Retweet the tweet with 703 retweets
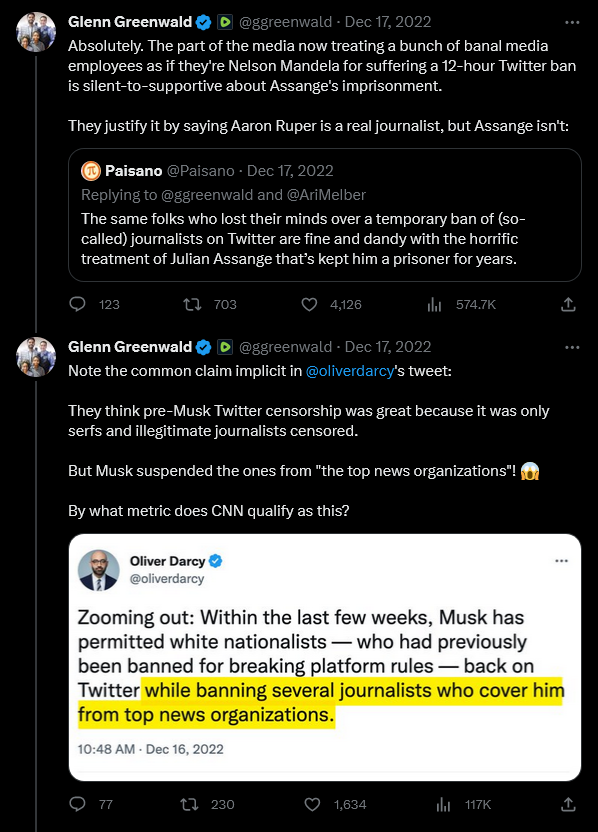This screenshot has height=832, width=598. click(192, 304)
